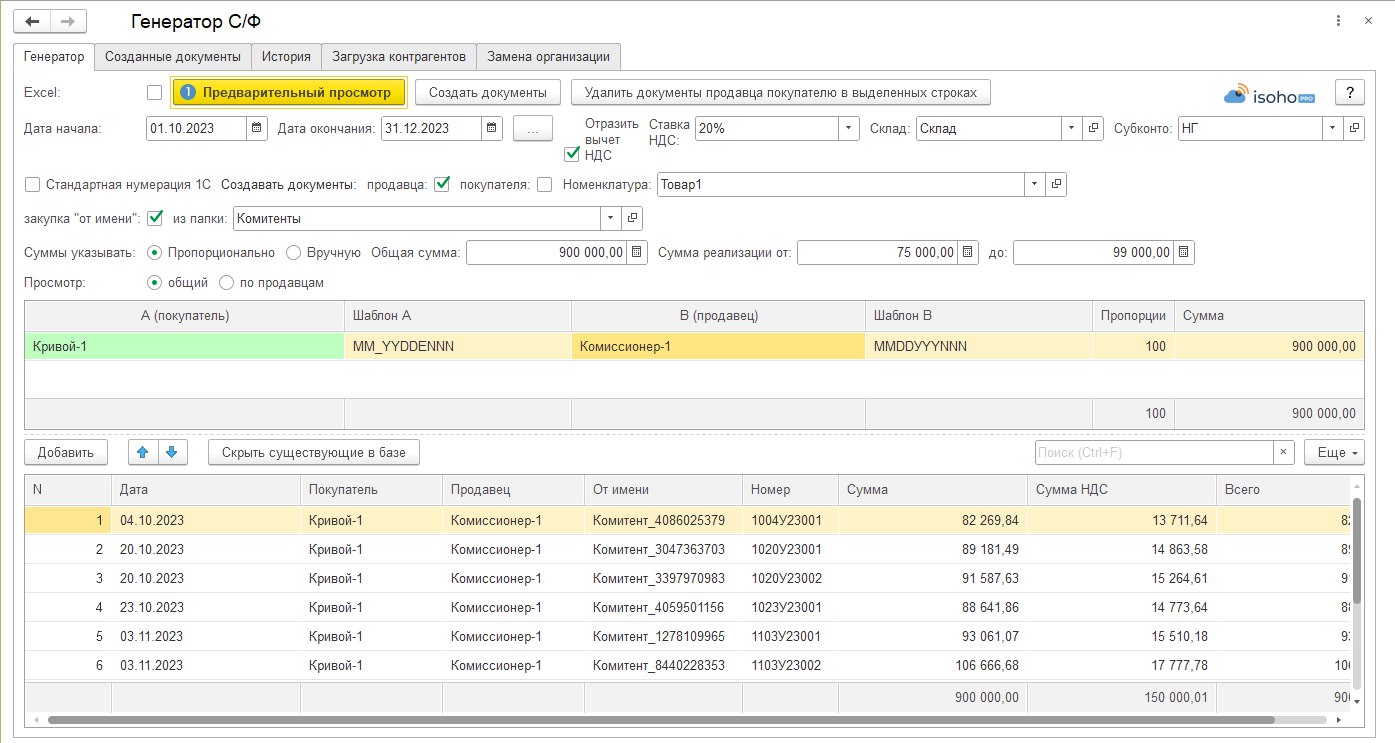Expand the из папки dropdown arrow
The width and height of the screenshot is (1395, 743).
(x=611, y=218)
